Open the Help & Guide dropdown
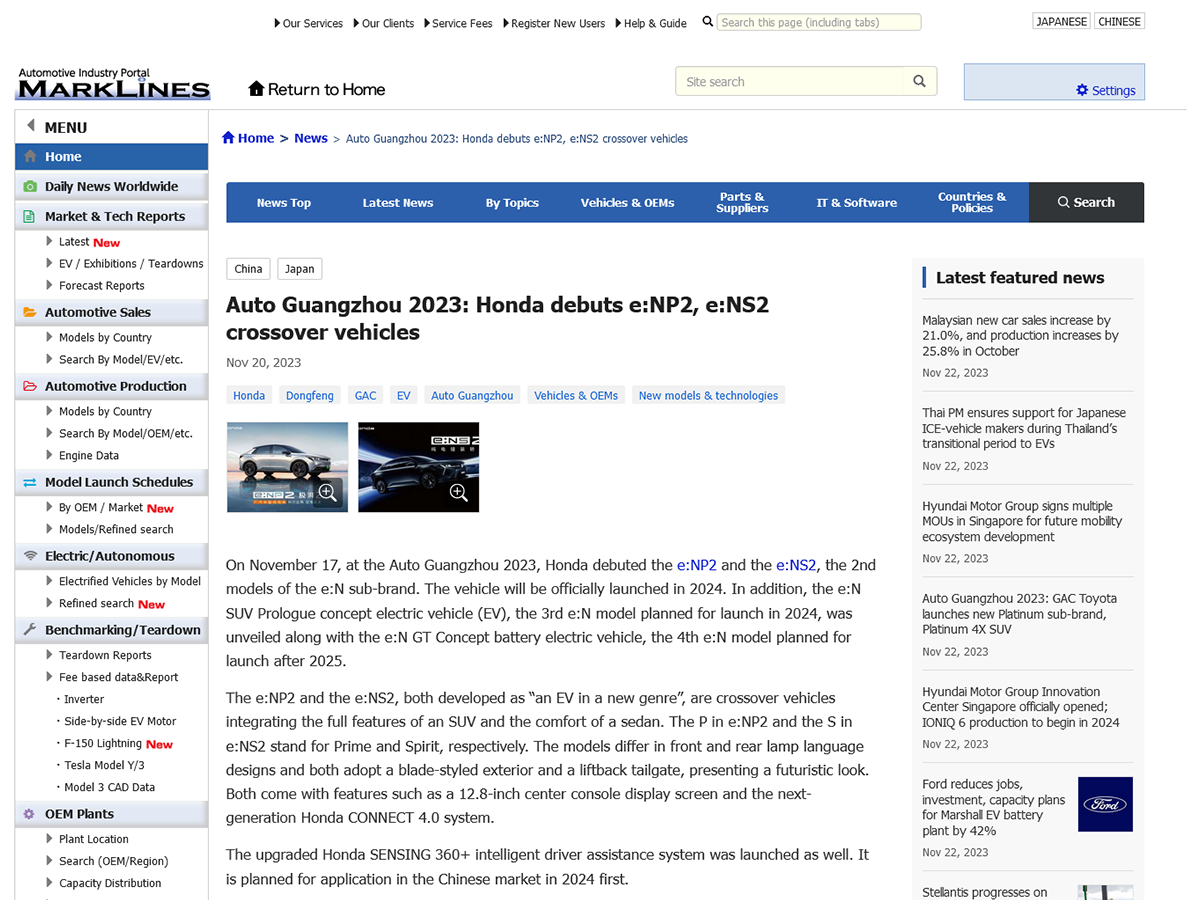Viewport: 1200px width, 900px height. (651, 23)
